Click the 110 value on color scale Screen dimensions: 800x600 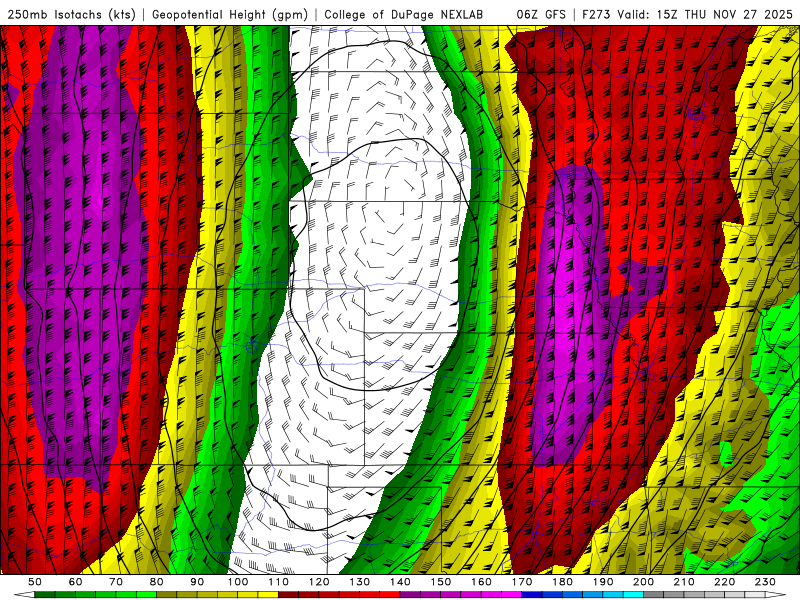(279, 582)
